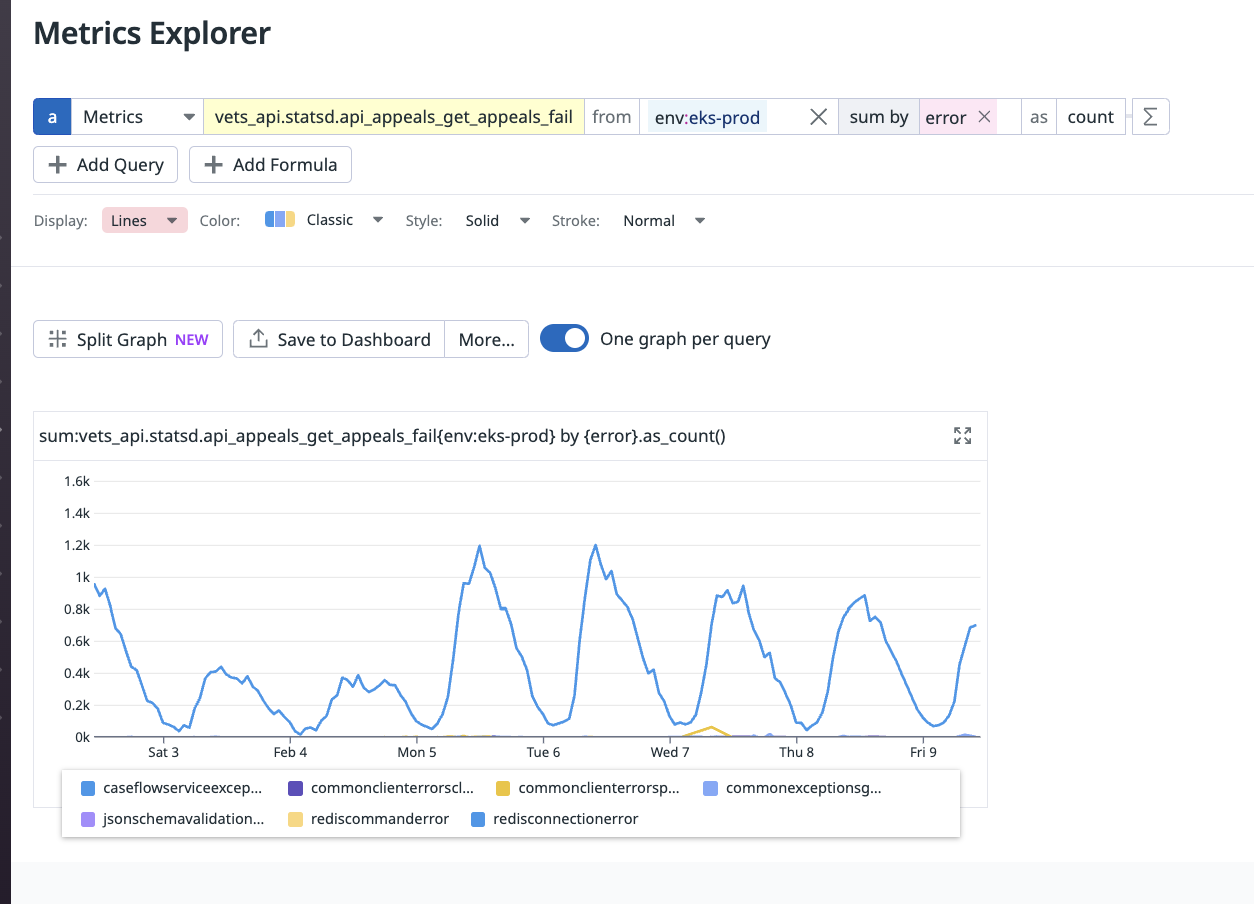The width and height of the screenshot is (1254, 904).
Task: Remove the 'error' sum by tag
Action: (x=984, y=116)
